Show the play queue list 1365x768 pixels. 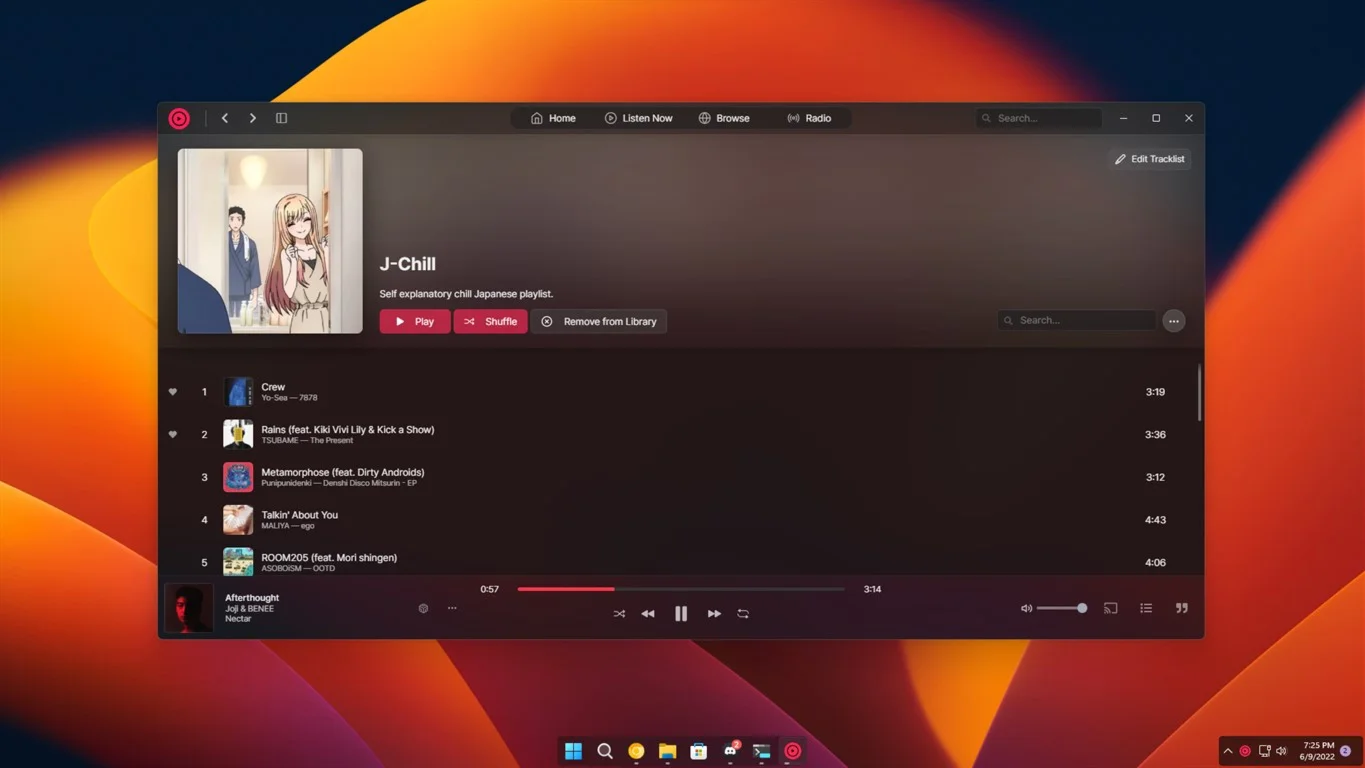click(1146, 608)
